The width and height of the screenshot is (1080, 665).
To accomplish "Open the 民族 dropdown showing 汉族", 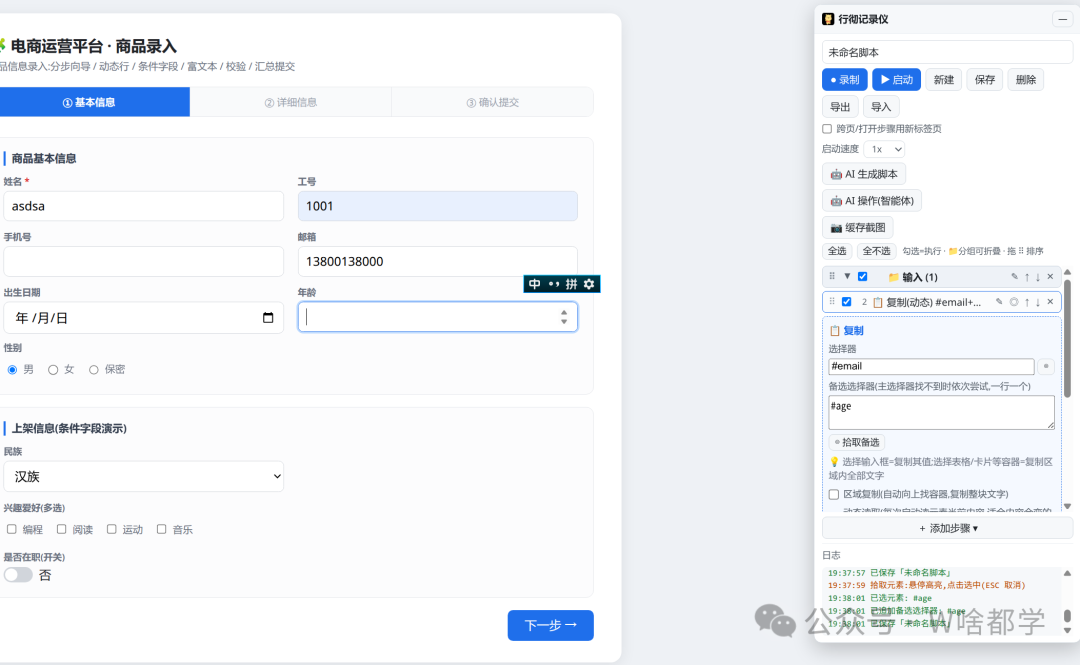I will point(143,476).
